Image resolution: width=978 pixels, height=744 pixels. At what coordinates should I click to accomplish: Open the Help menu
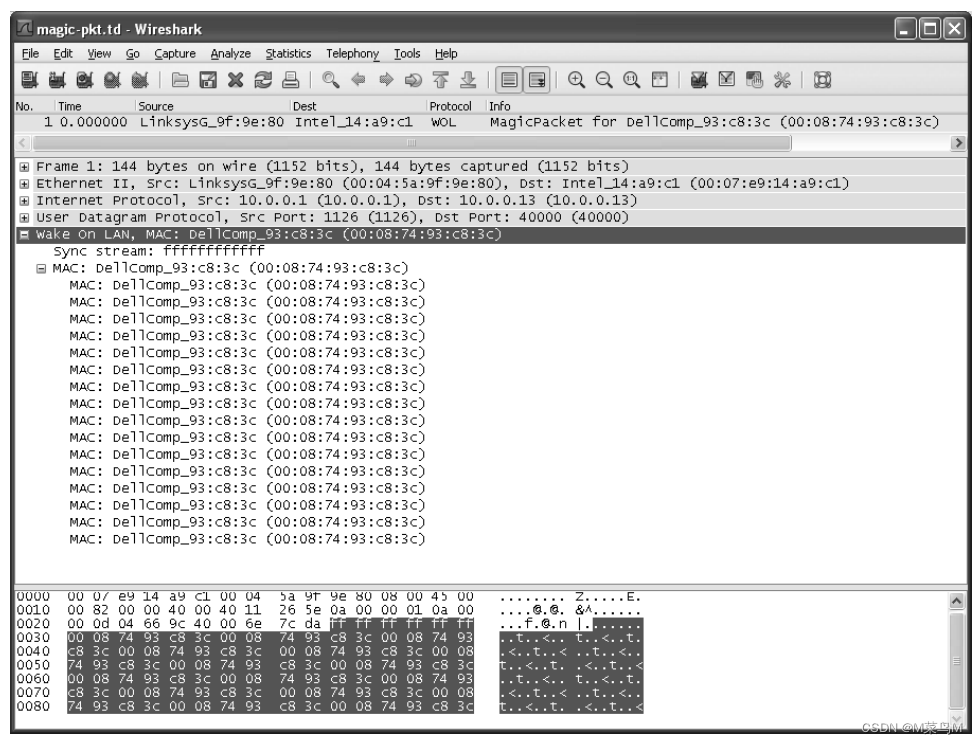click(x=446, y=54)
